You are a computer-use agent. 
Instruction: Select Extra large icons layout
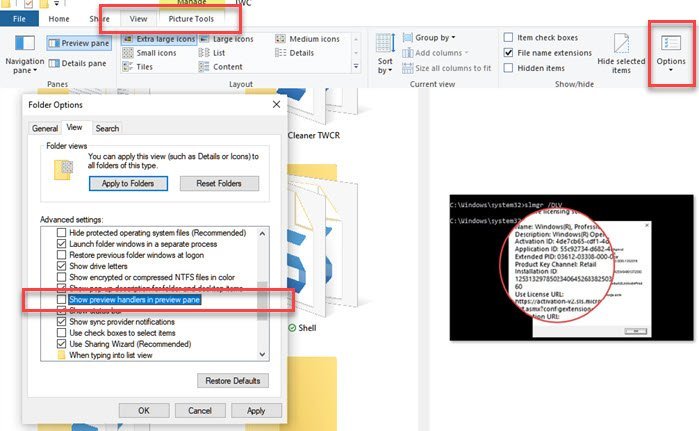(x=159, y=39)
